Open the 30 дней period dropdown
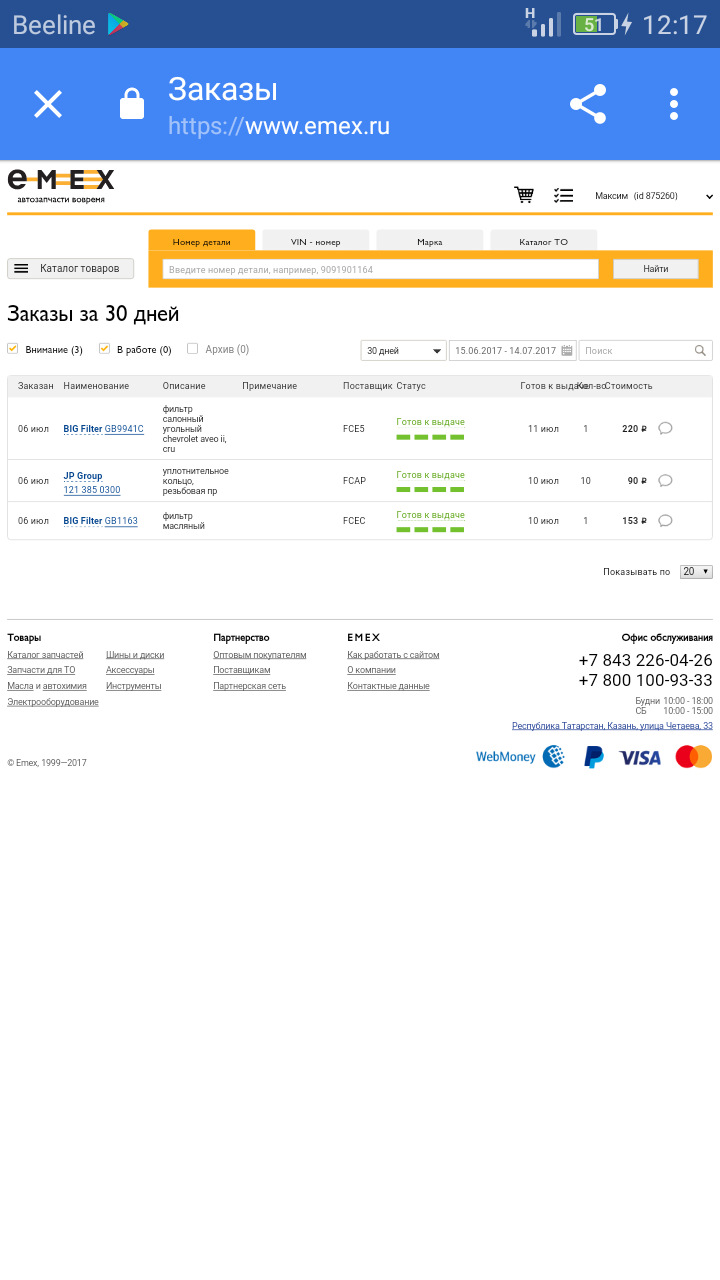 403,351
